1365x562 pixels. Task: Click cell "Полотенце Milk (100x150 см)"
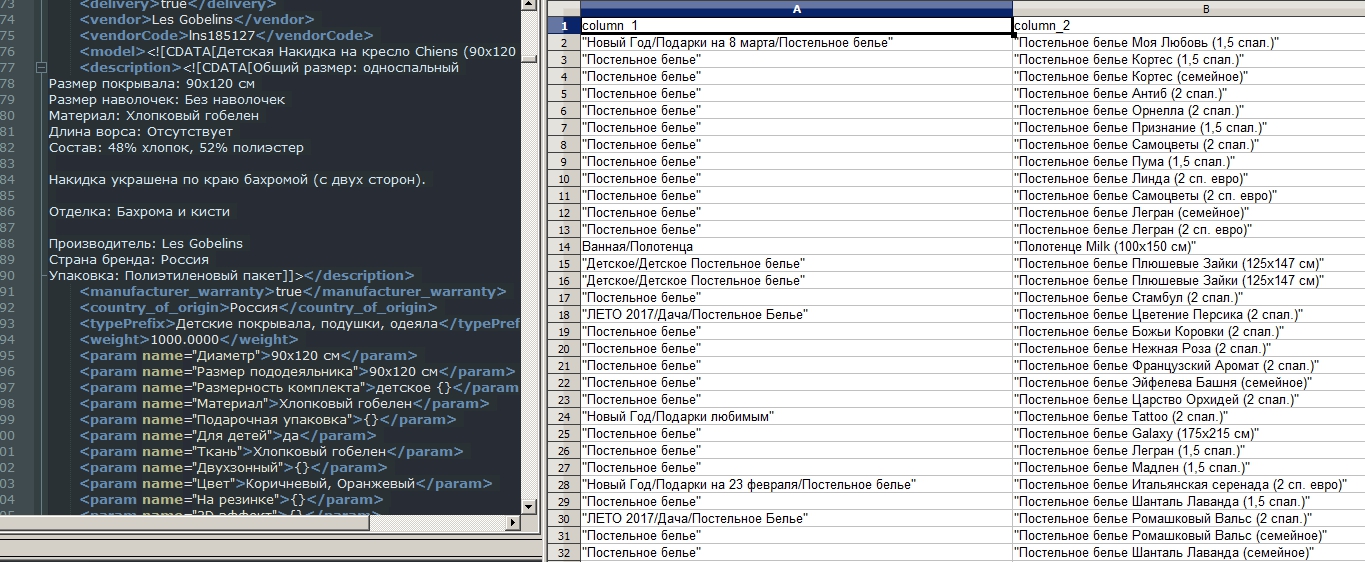[x=1189, y=247]
